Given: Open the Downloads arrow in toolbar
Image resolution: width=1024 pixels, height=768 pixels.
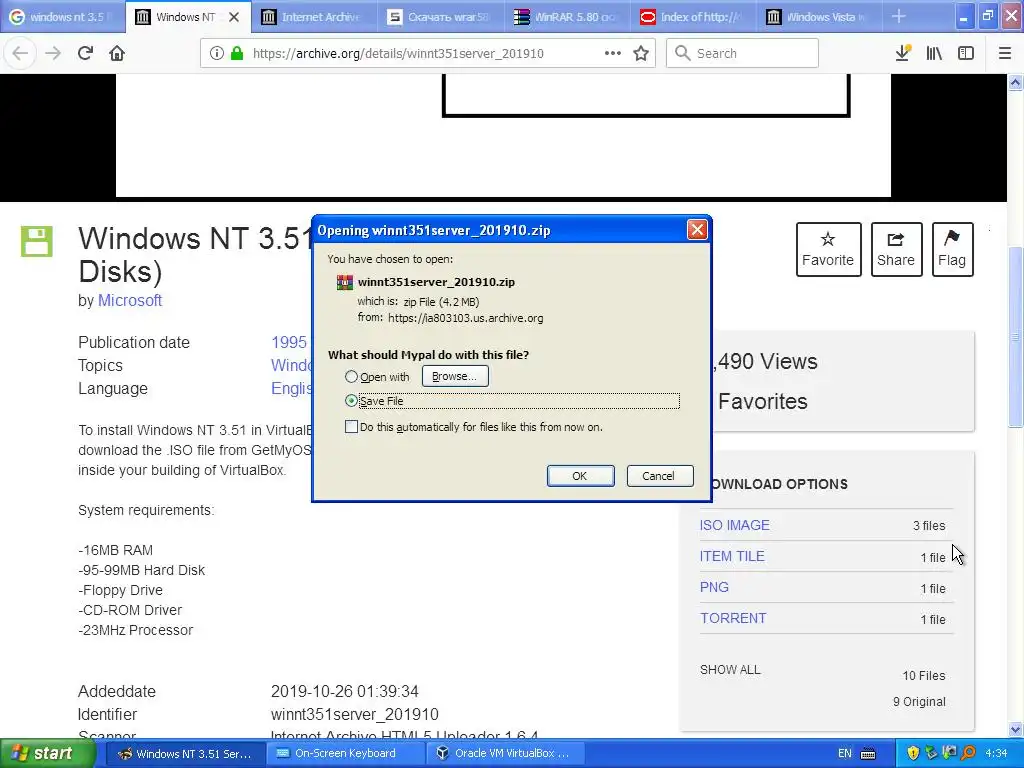Looking at the screenshot, I should click(x=903, y=53).
